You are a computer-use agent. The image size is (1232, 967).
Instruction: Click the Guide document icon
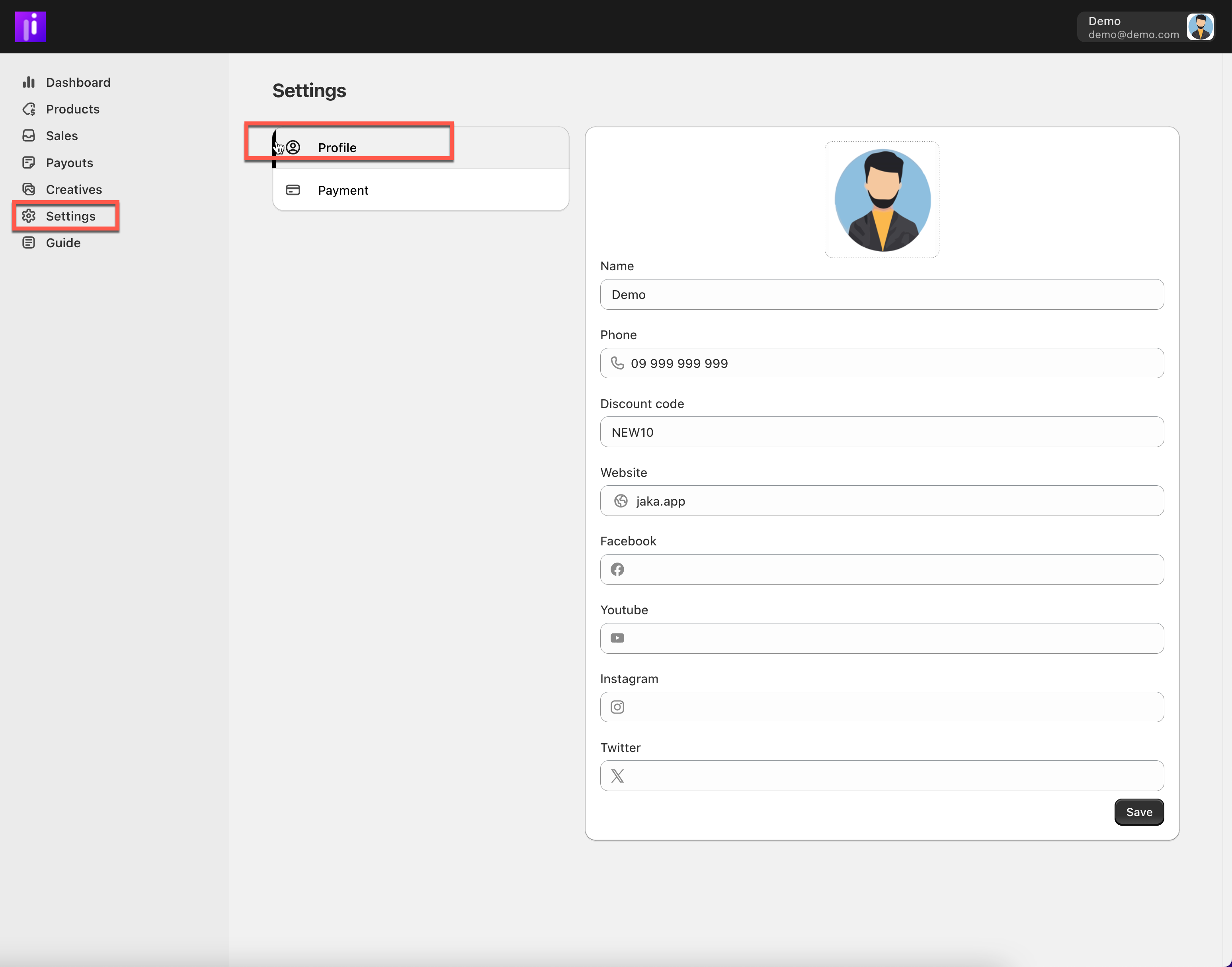29,243
